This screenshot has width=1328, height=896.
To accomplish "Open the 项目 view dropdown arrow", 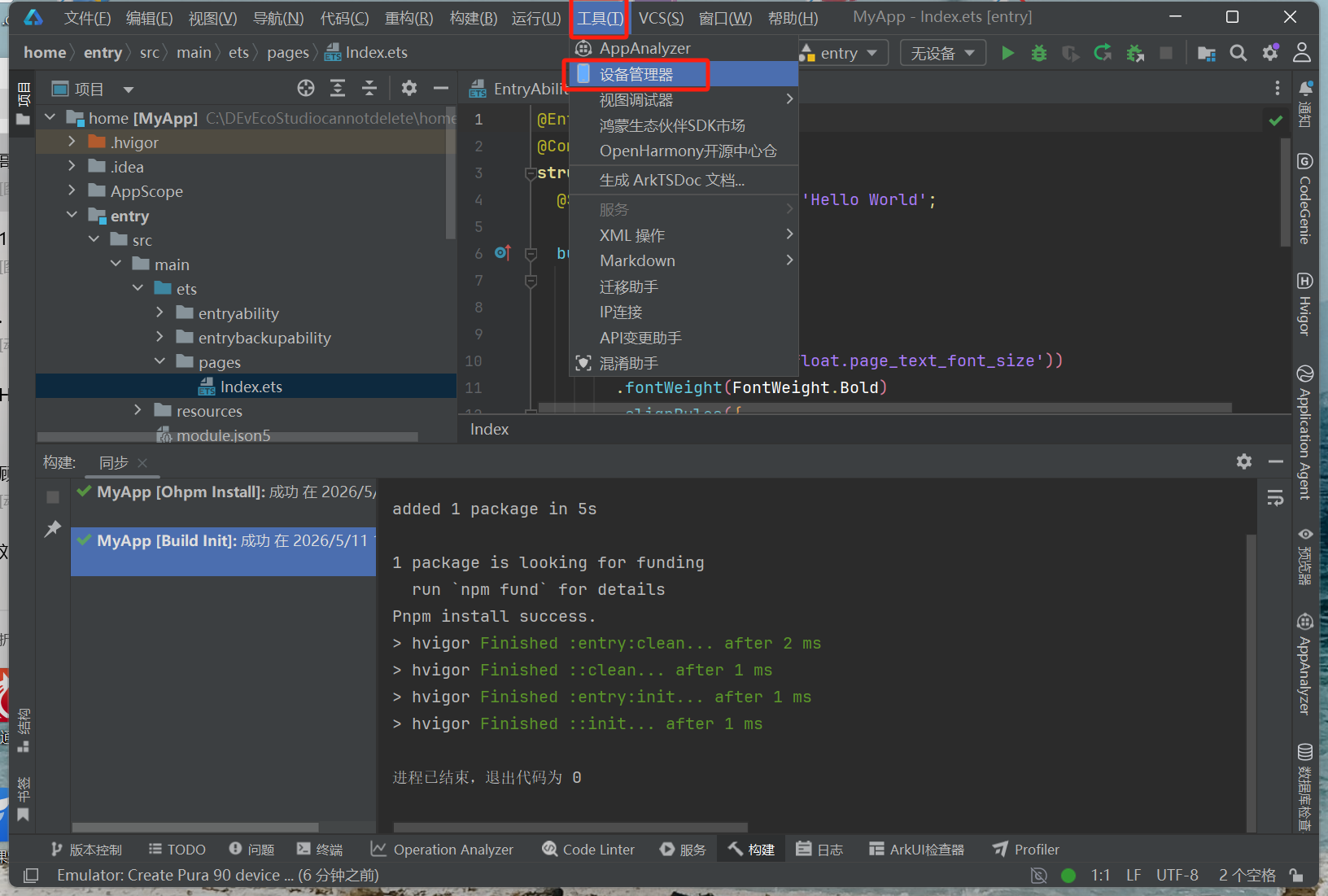I will (x=129, y=90).
